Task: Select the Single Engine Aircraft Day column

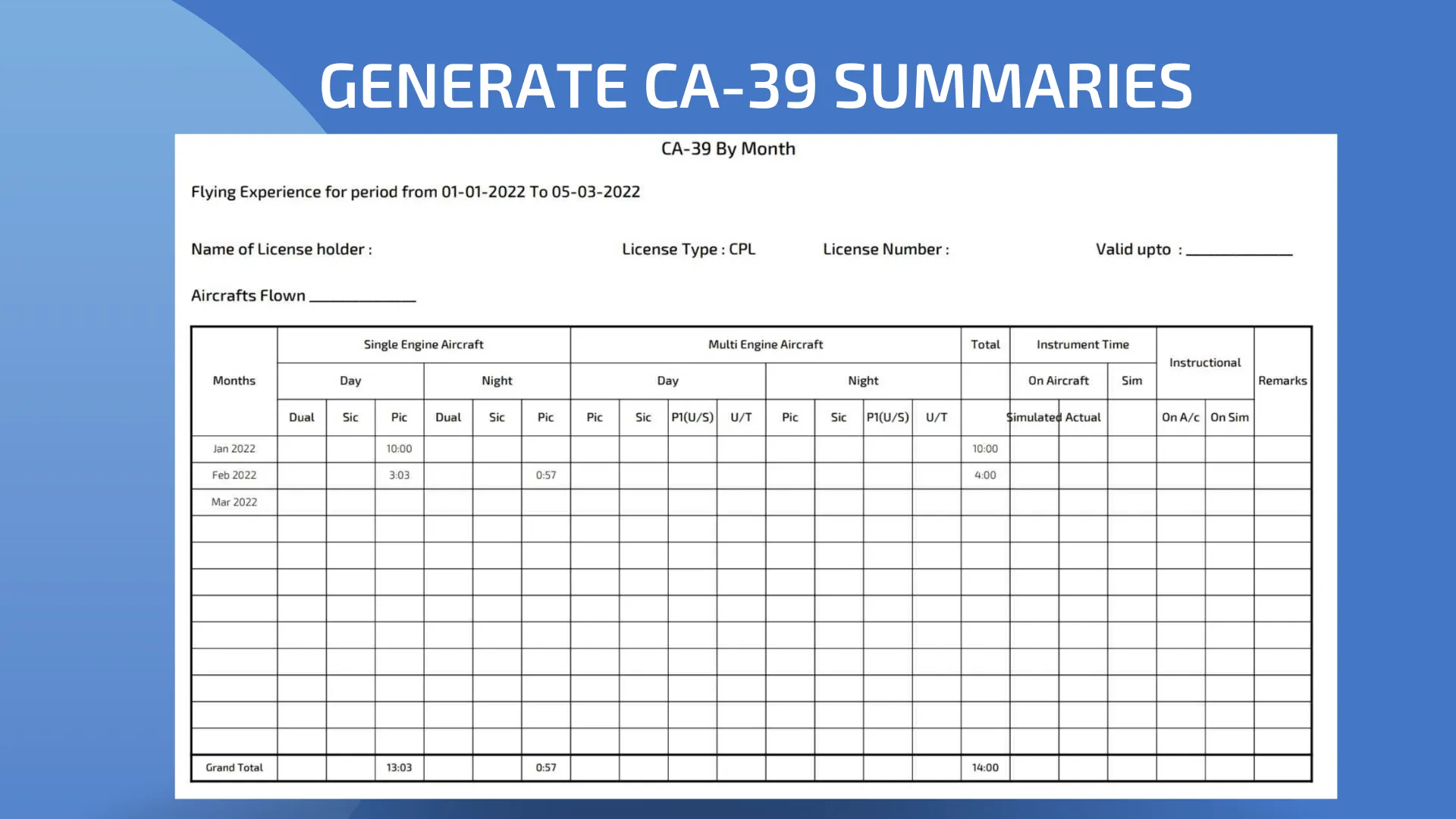Action: click(350, 380)
